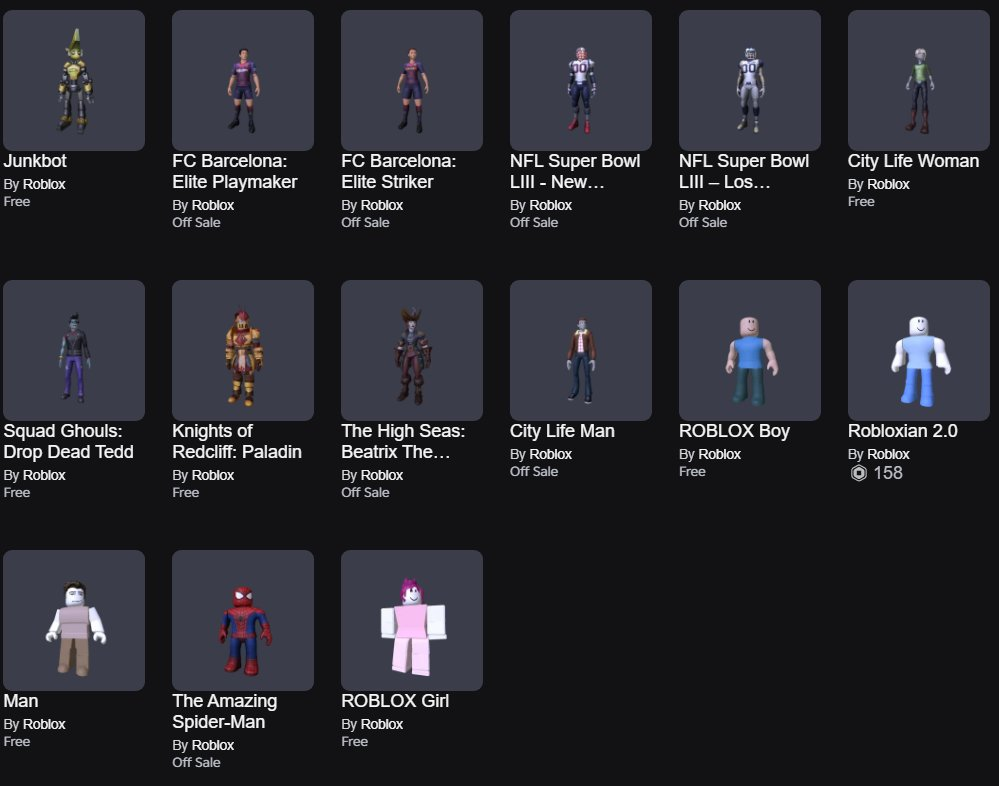The image size is (999, 786).
Task: Open the Junkbot avatar thumbnail
Action: (x=74, y=80)
